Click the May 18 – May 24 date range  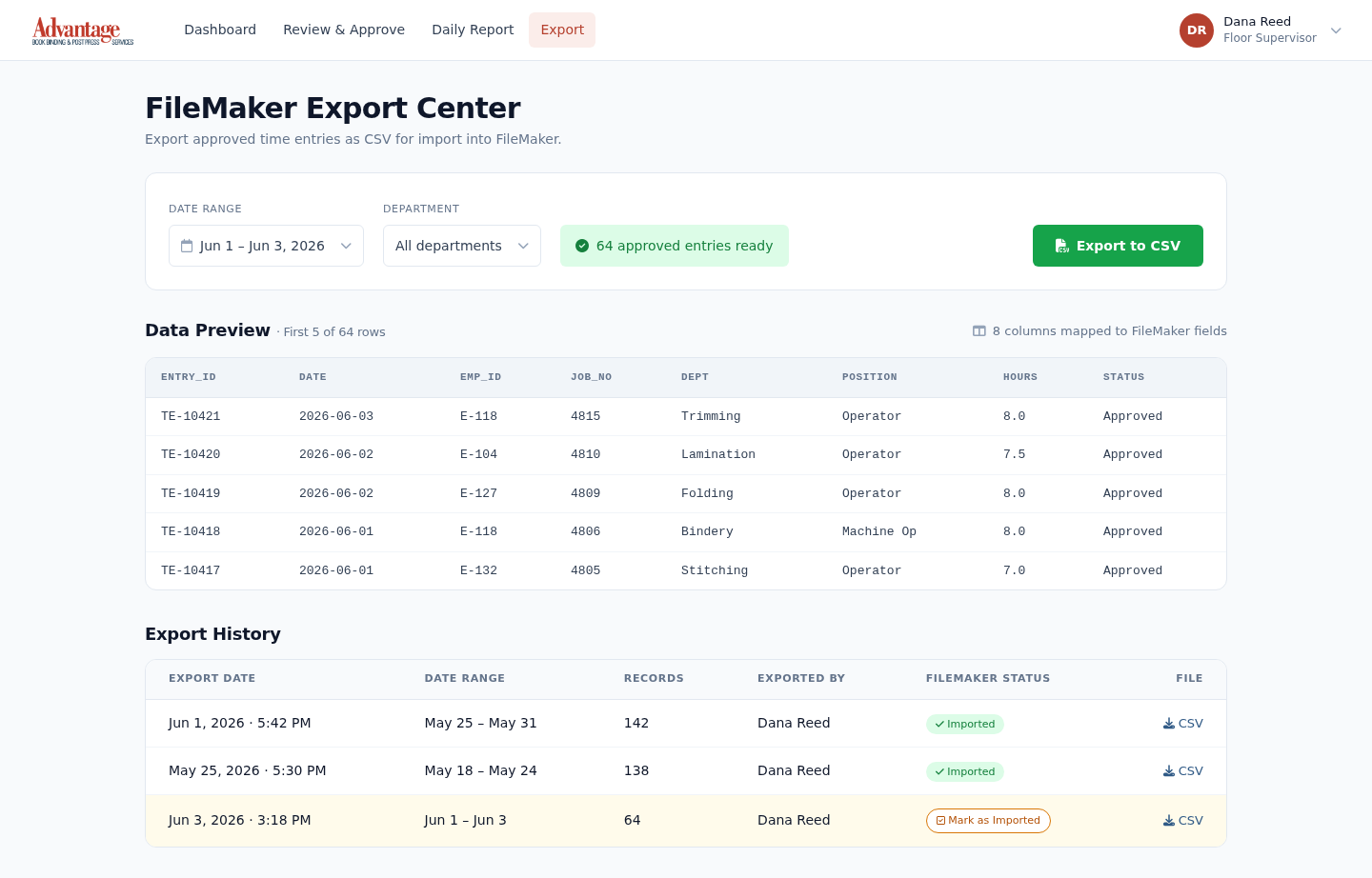click(x=480, y=770)
